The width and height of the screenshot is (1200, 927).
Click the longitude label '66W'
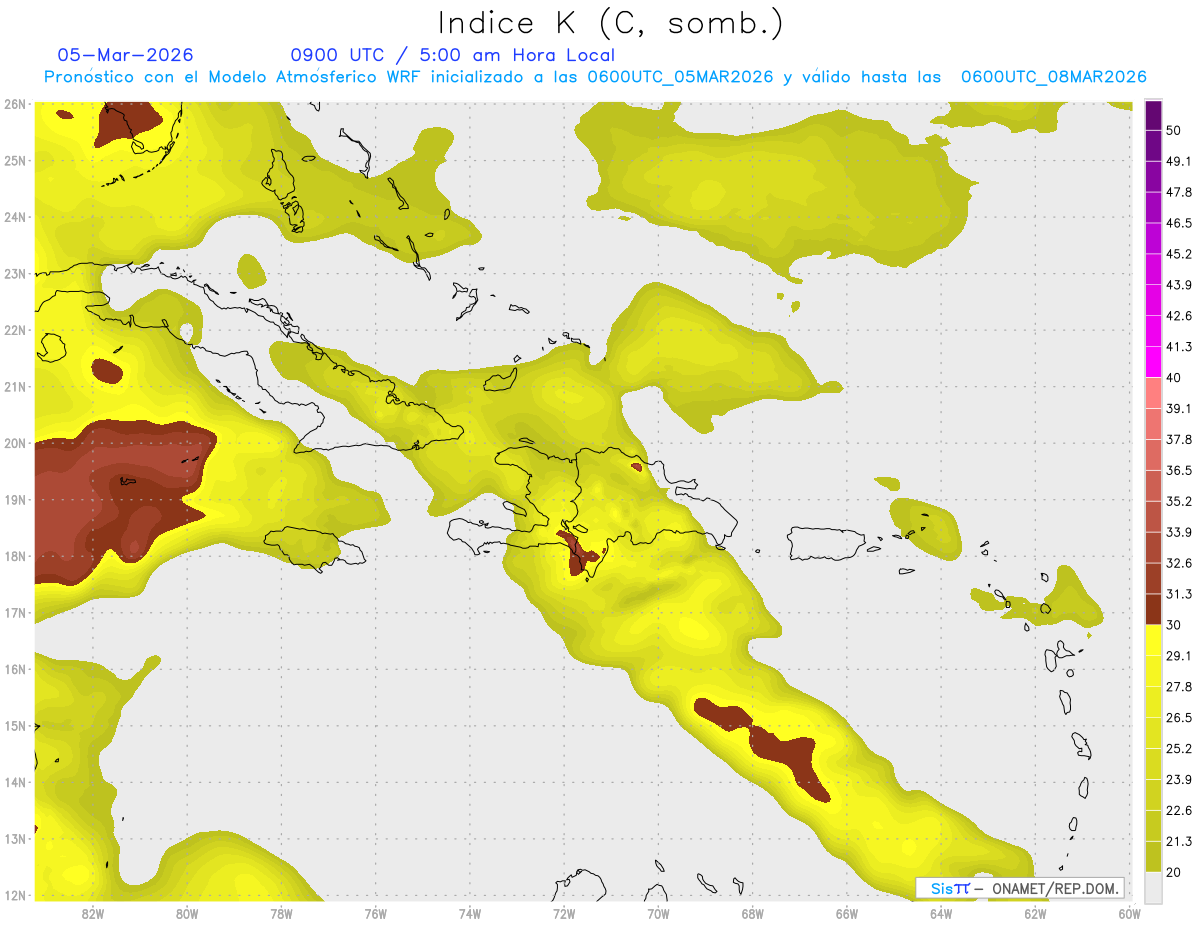pyautogui.click(x=846, y=913)
